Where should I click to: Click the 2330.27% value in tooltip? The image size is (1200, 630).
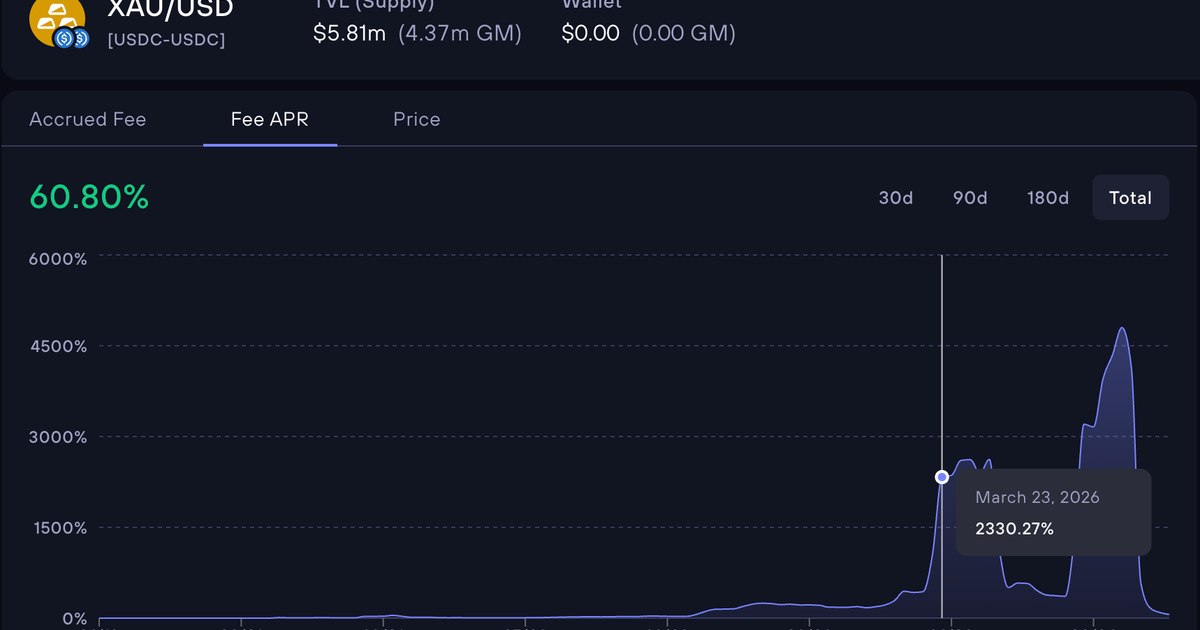(1015, 529)
